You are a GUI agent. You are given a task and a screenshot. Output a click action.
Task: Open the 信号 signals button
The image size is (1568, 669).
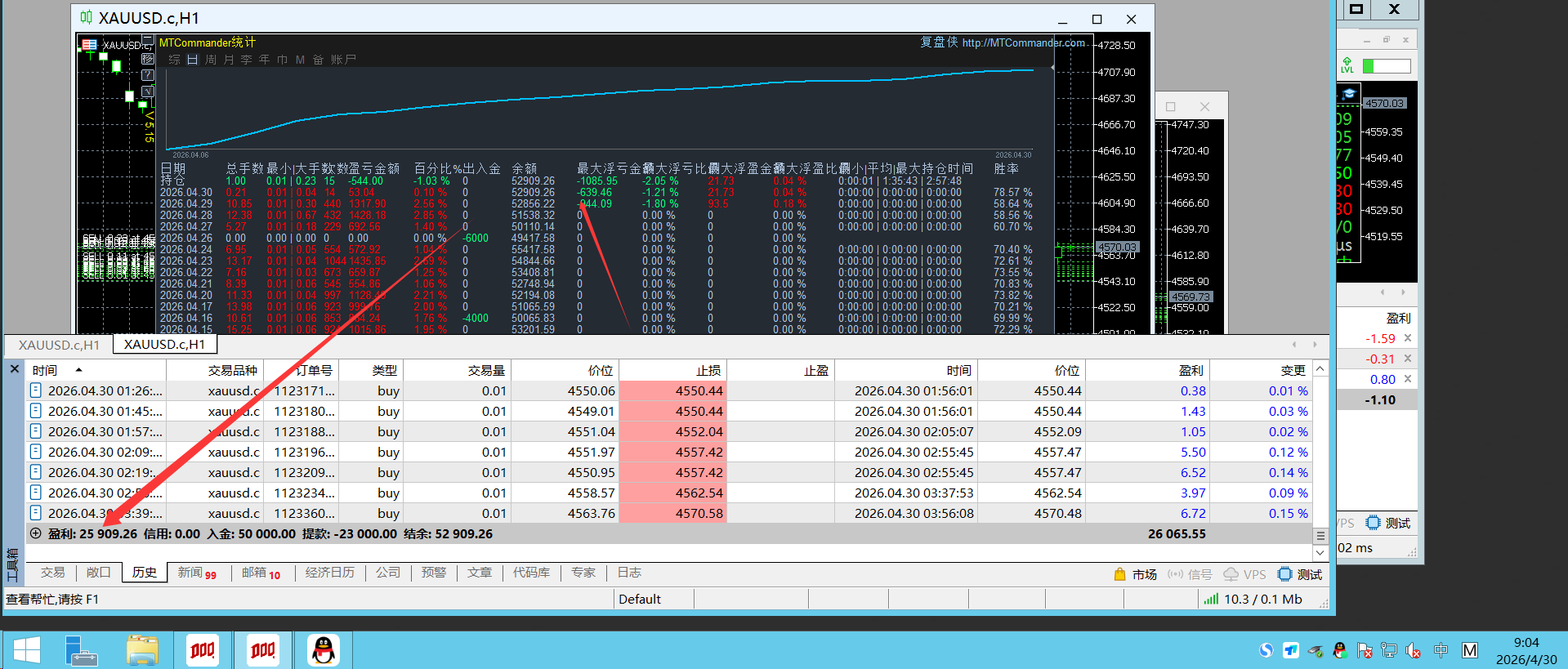[x=1190, y=574]
